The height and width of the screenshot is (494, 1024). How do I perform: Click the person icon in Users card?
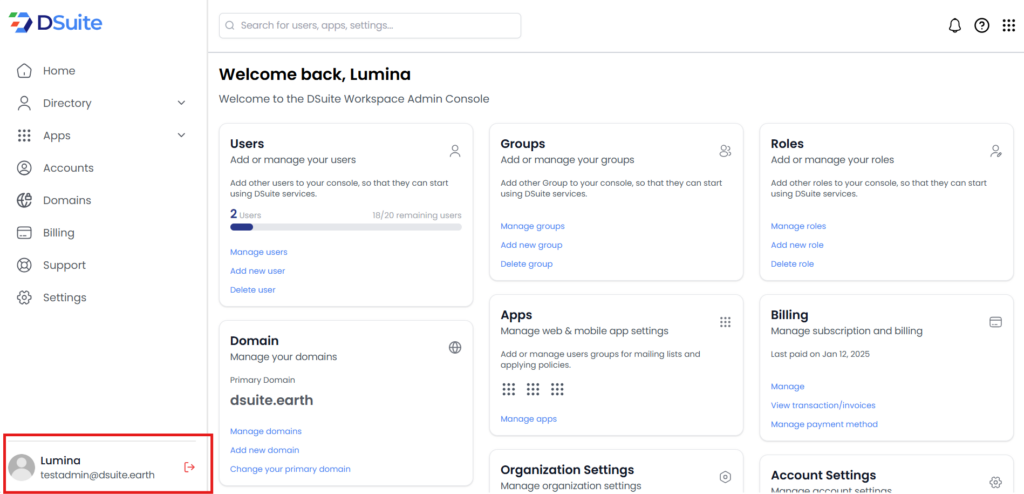point(455,151)
